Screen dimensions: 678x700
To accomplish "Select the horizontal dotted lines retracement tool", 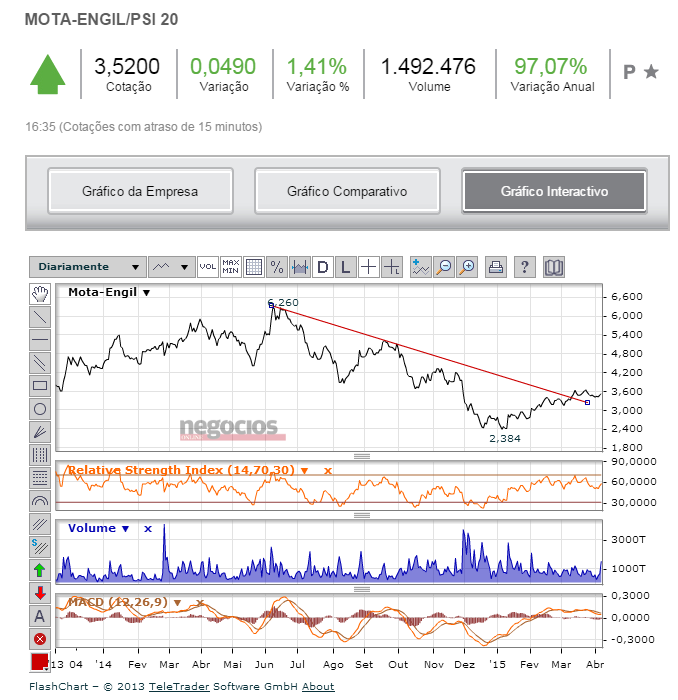I will 40,478.
